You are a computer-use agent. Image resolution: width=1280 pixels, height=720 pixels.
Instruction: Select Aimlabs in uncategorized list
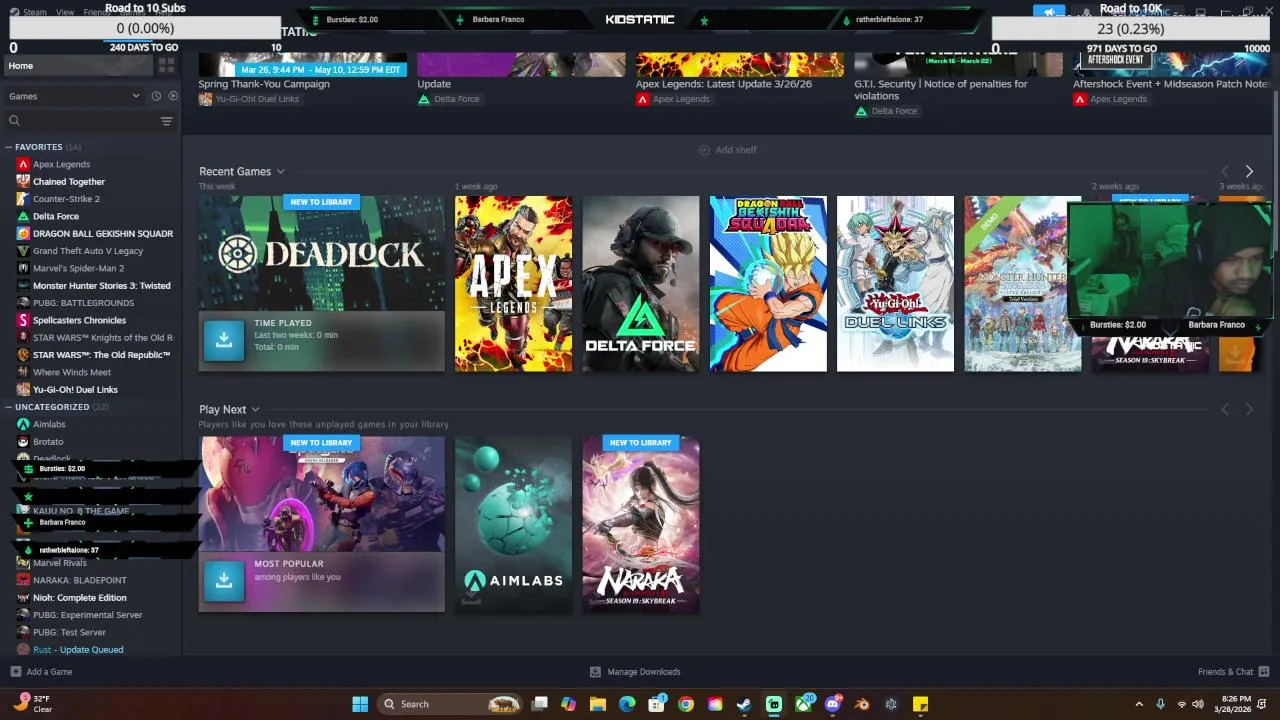(x=49, y=424)
